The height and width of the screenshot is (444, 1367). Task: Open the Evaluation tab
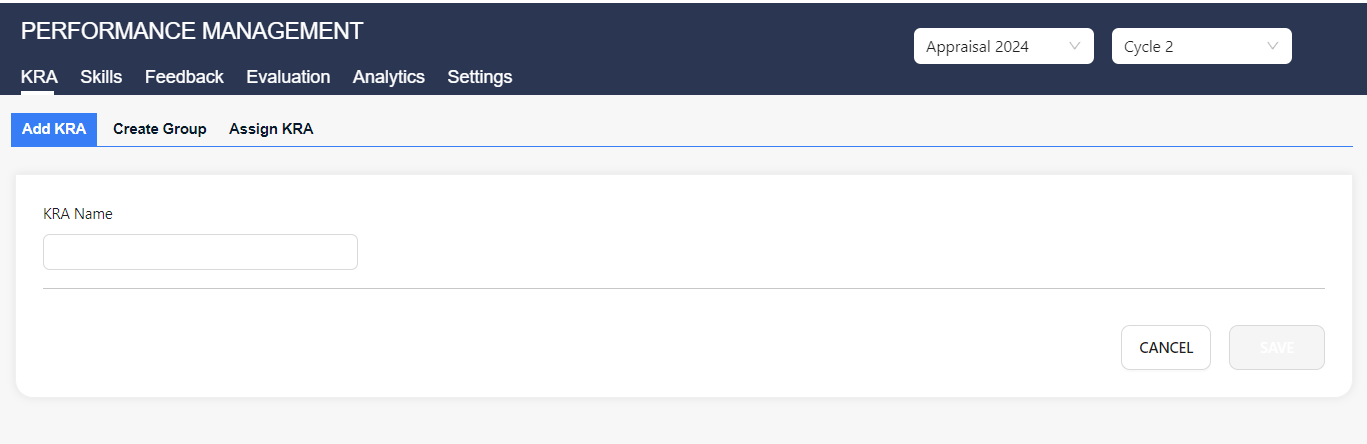(x=288, y=77)
